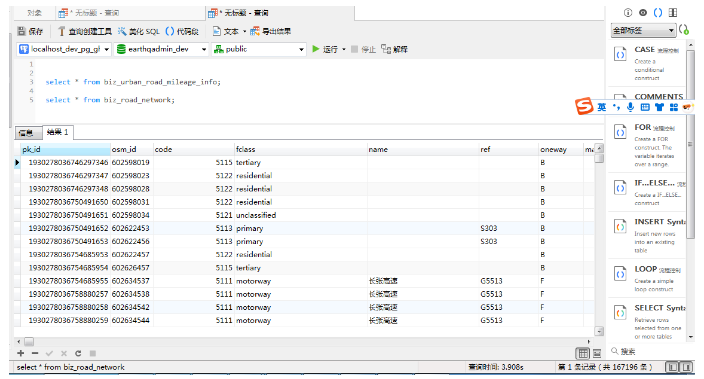Select the SELECT Syntax snippet
The width and height of the screenshot is (704, 379).
tap(647, 322)
